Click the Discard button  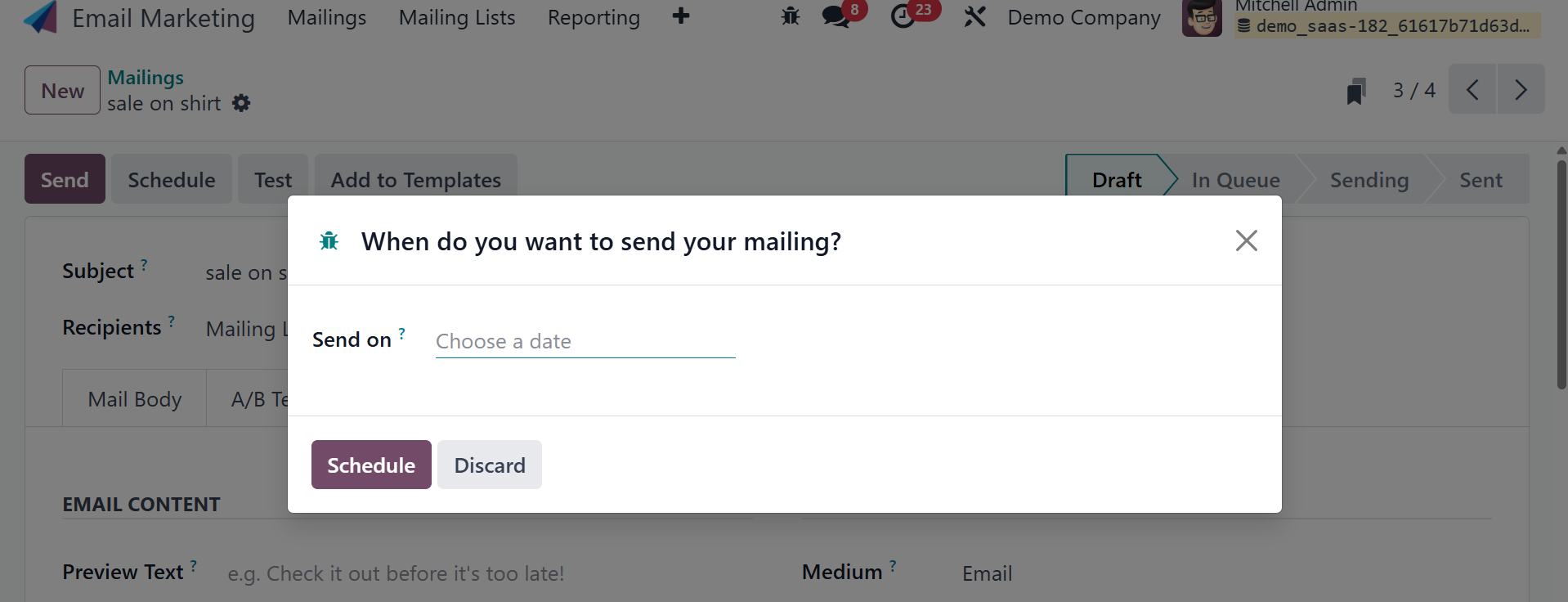pyautogui.click(x=490, y=465)
